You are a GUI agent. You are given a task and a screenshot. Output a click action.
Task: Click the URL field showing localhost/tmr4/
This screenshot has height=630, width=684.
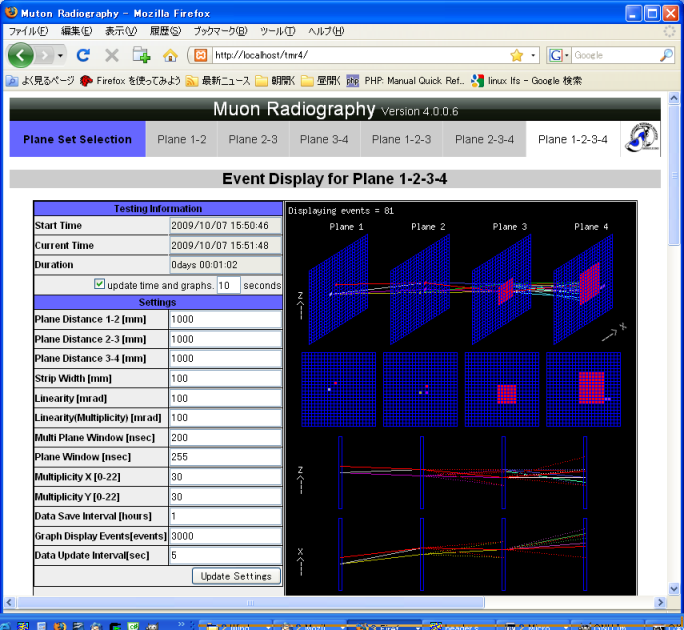(x=361, y=55)
